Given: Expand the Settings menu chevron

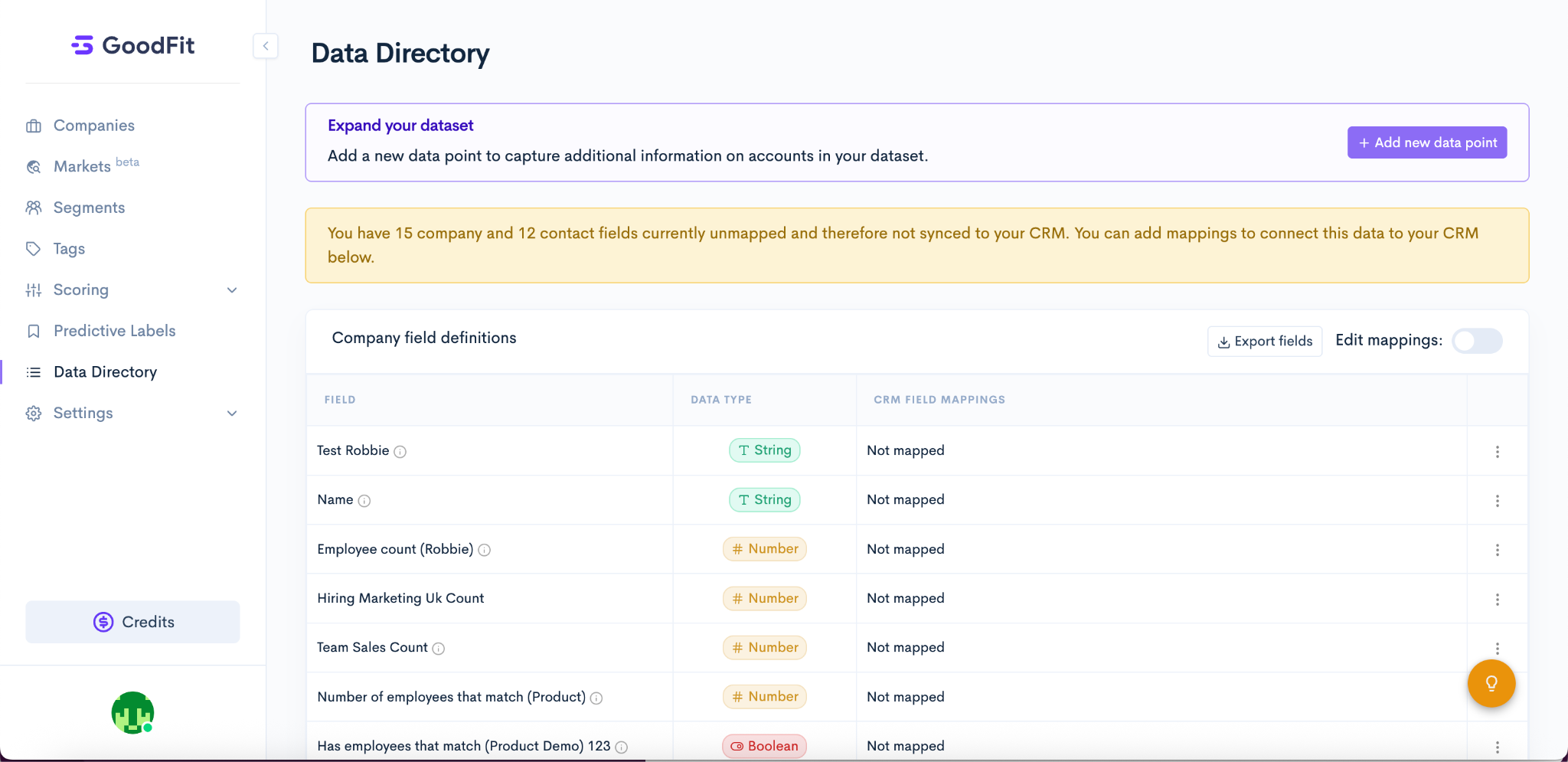Looking at the screenshot, I should click(232, 414).
